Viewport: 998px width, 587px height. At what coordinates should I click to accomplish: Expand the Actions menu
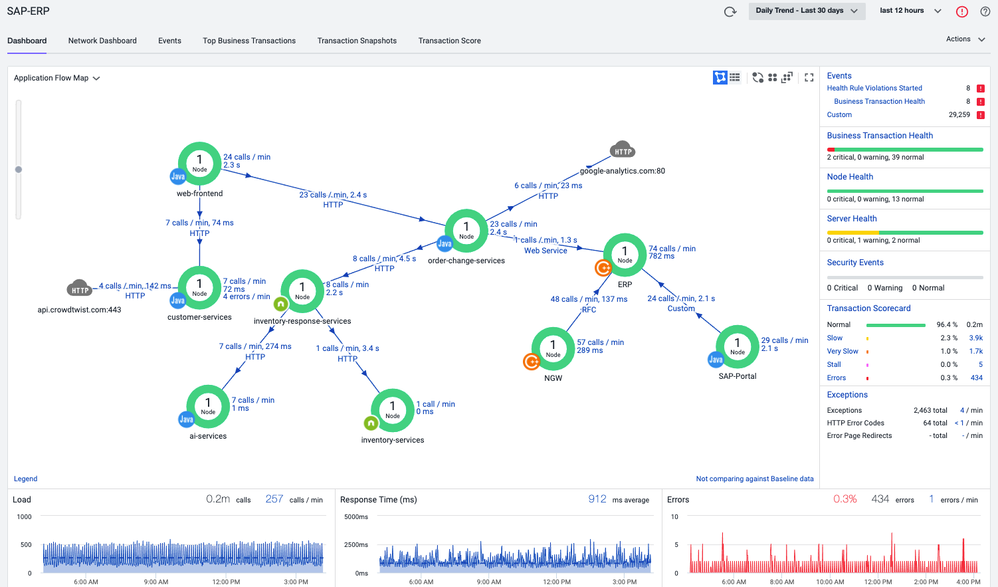click(965, 39)
